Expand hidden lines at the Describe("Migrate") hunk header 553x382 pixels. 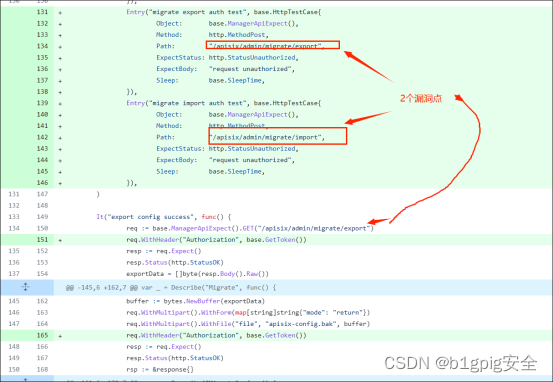25,287
